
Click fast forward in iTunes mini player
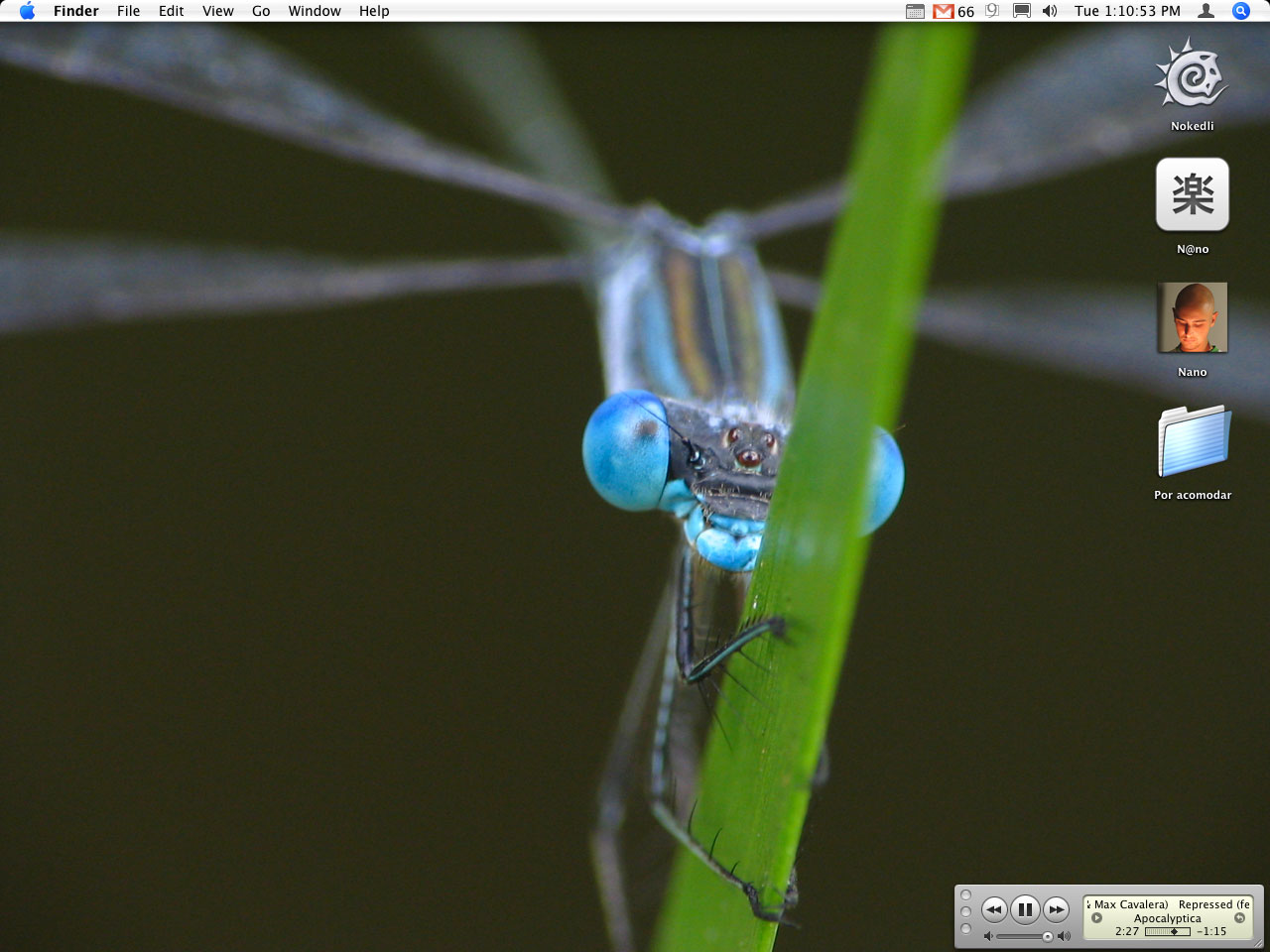(1056, 909)
